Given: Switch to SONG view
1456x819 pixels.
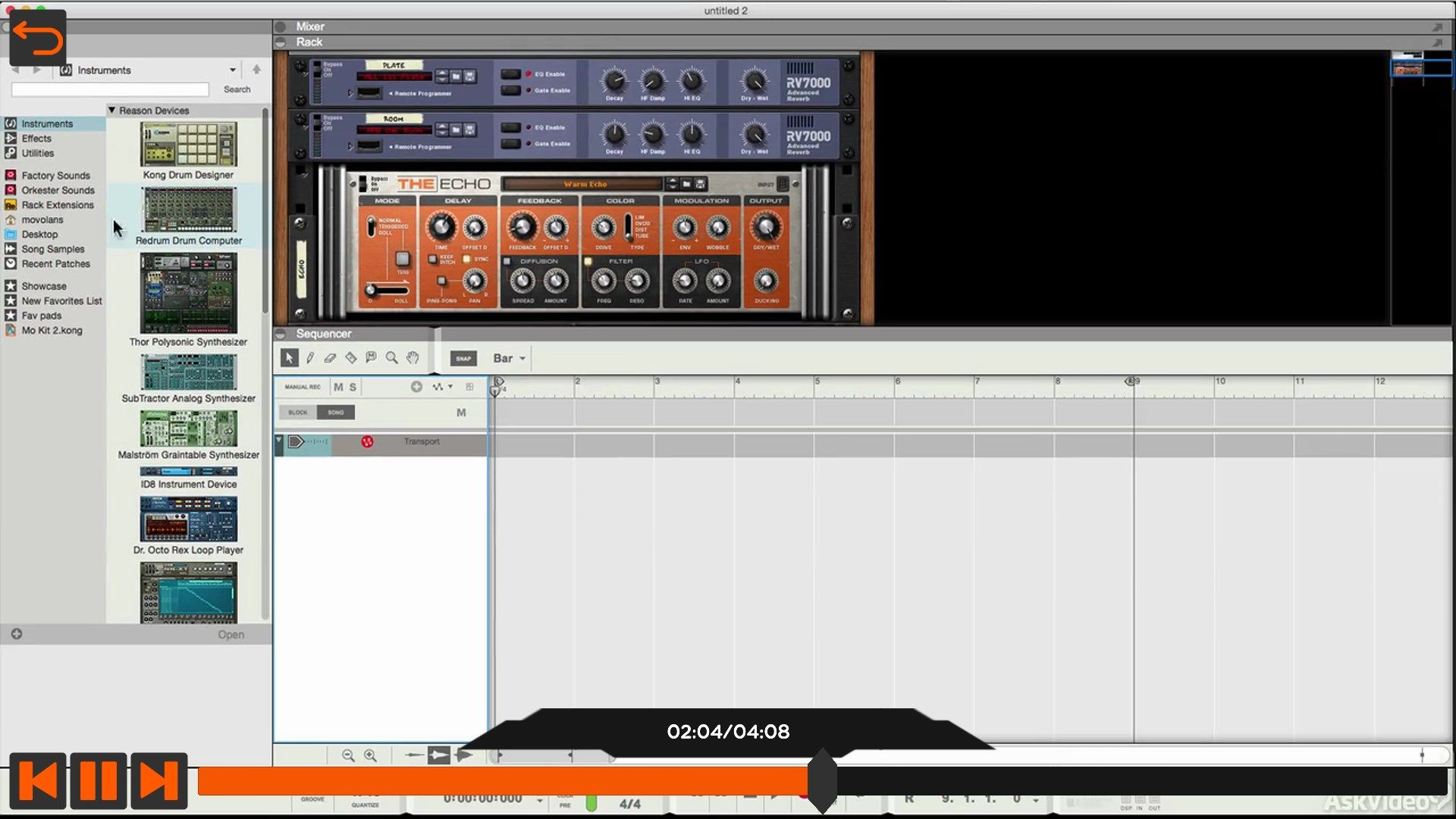Looking at the screenshot, I should click(336, 413).
